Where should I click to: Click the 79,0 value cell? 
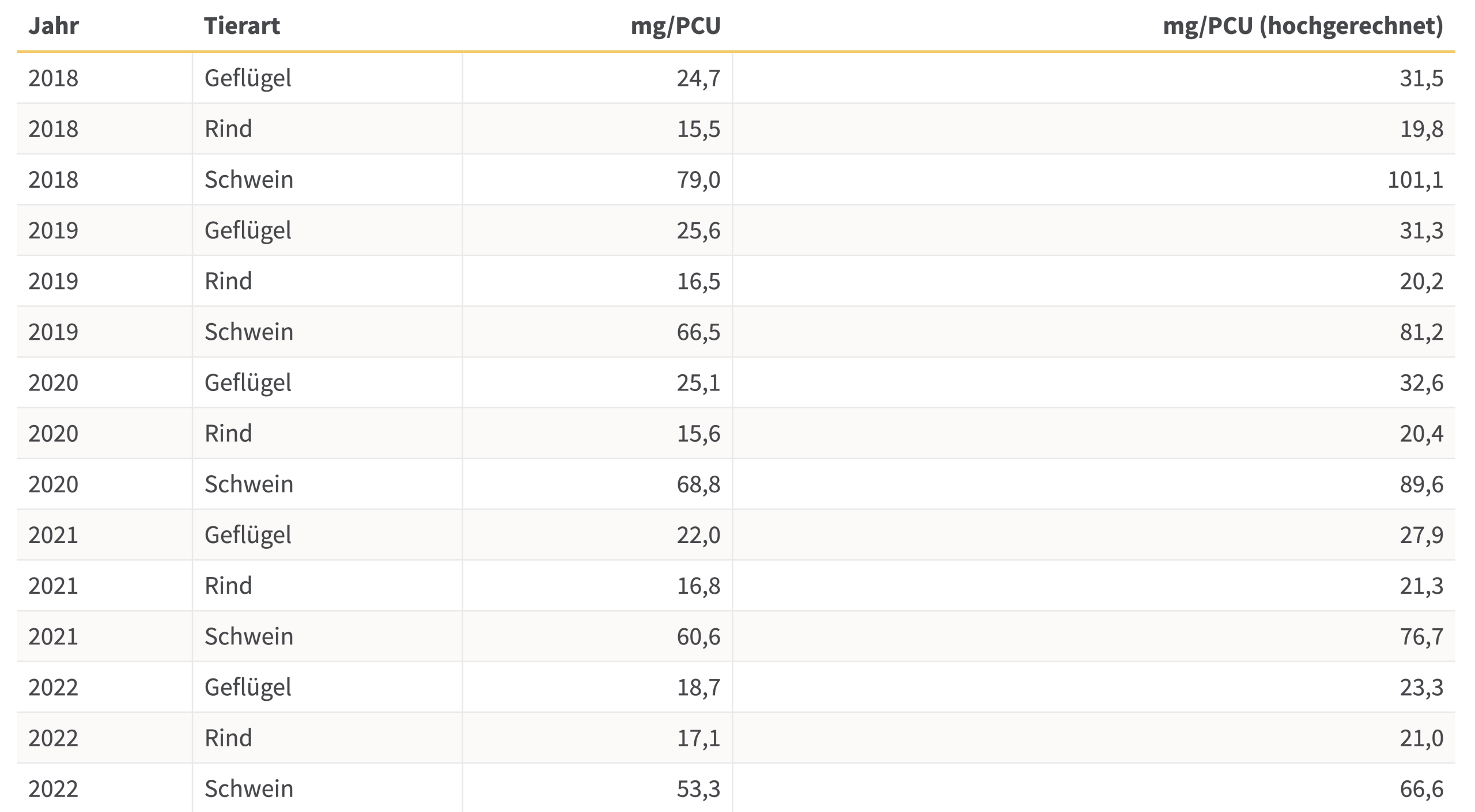pos(698,180)
